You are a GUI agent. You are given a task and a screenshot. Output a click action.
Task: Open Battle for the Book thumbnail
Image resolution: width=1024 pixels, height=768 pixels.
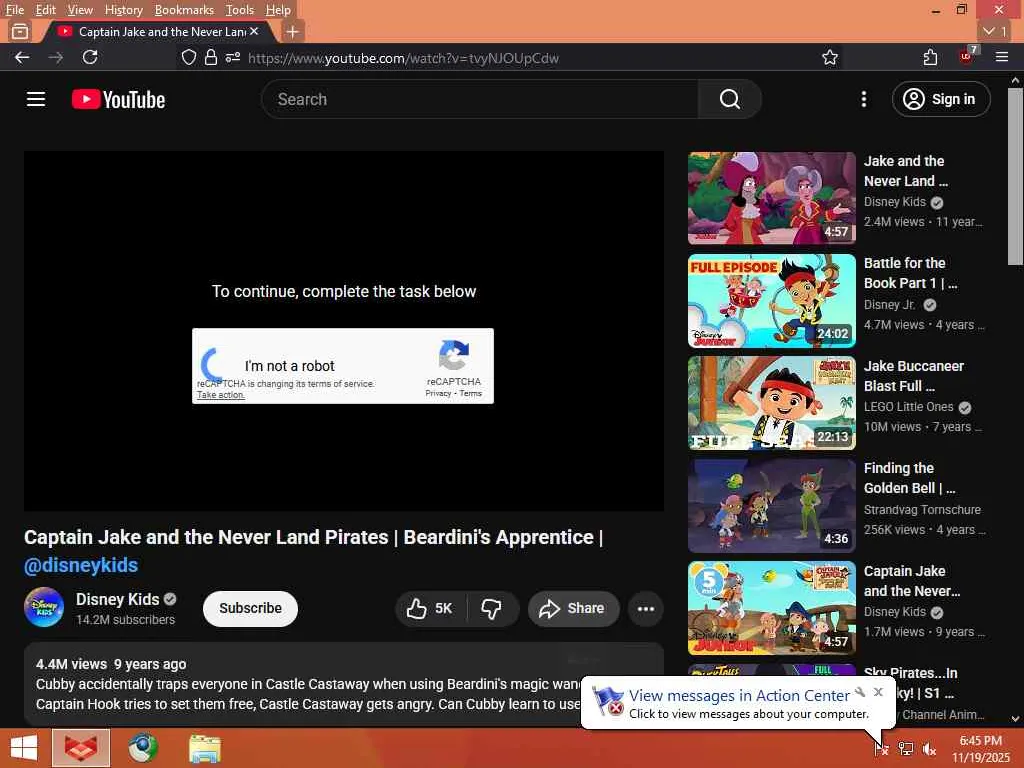pyautogui.click(x=771, y=300)
